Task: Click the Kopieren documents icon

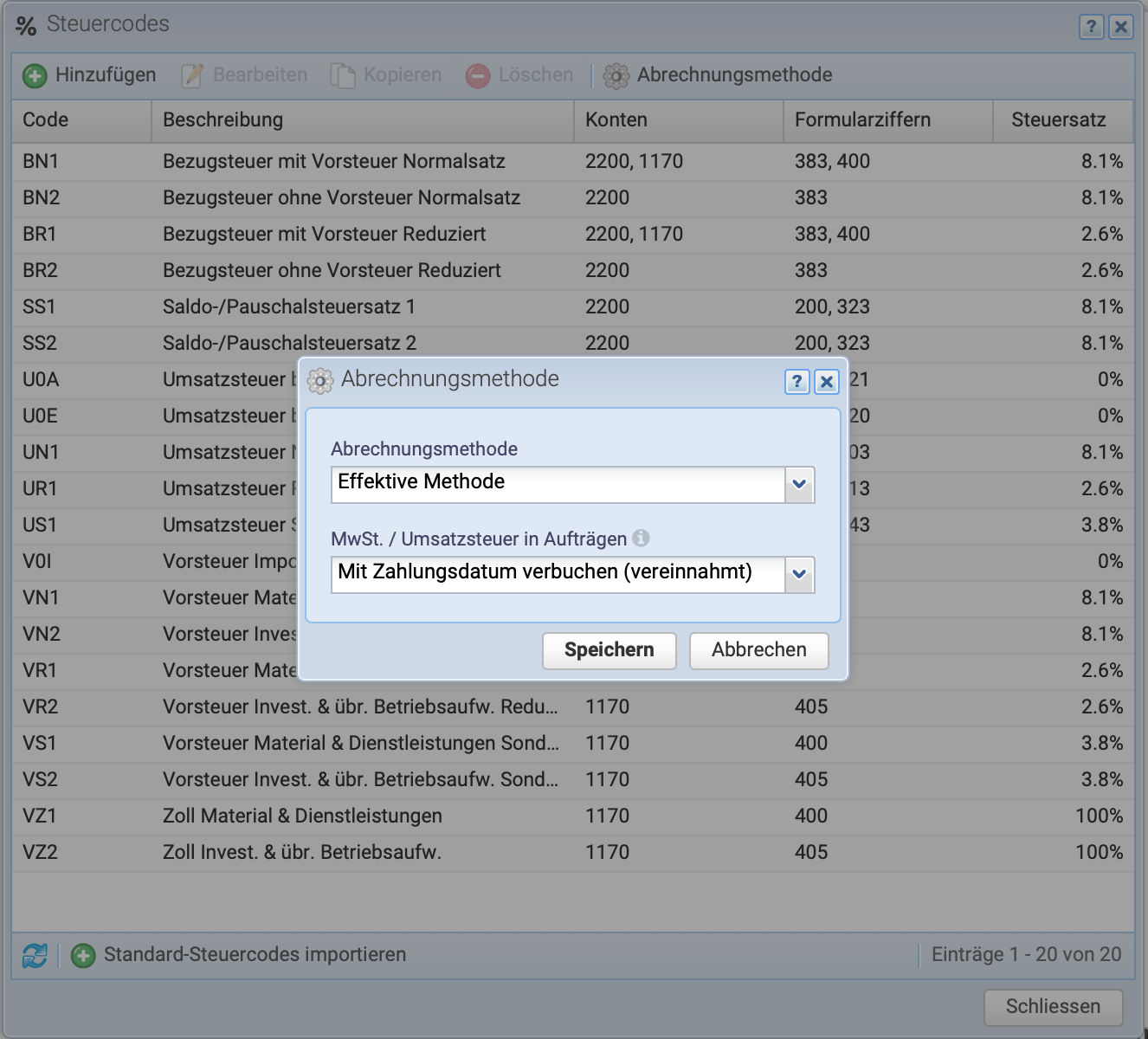Action: [343, 76]
